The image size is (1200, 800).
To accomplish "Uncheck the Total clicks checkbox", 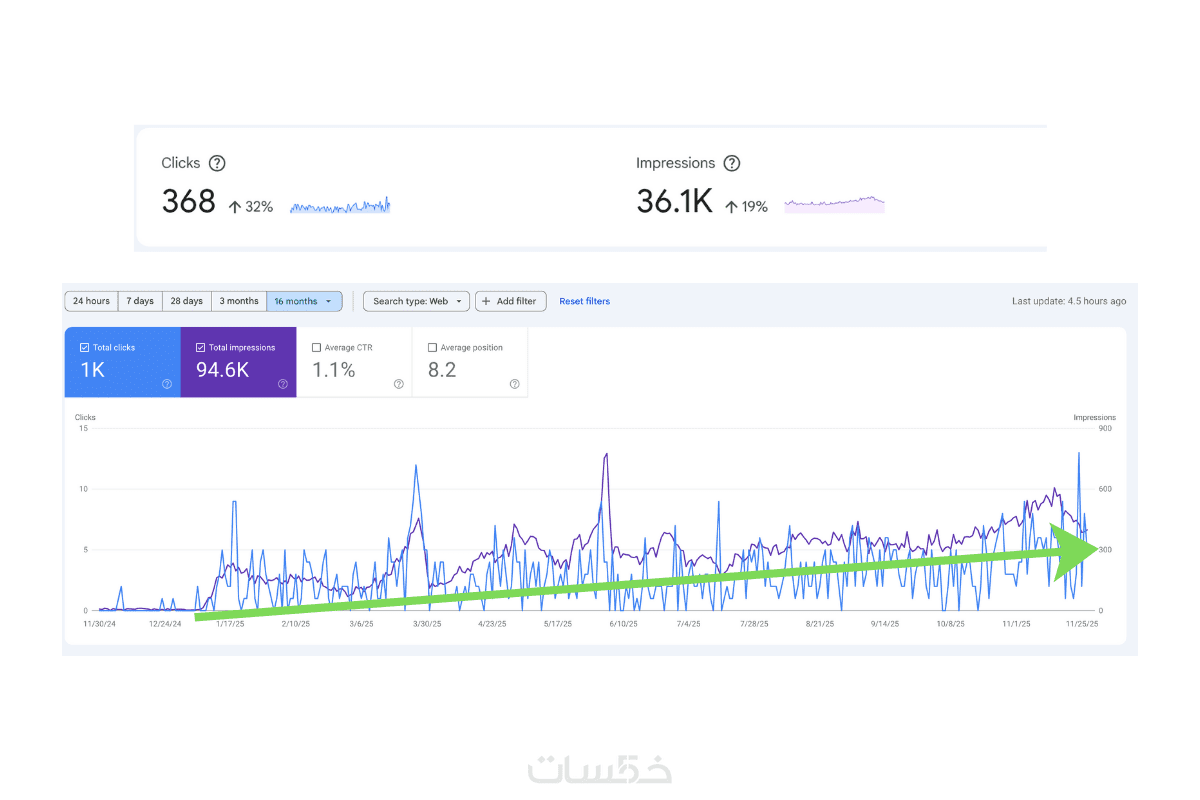I will [85, 348].
